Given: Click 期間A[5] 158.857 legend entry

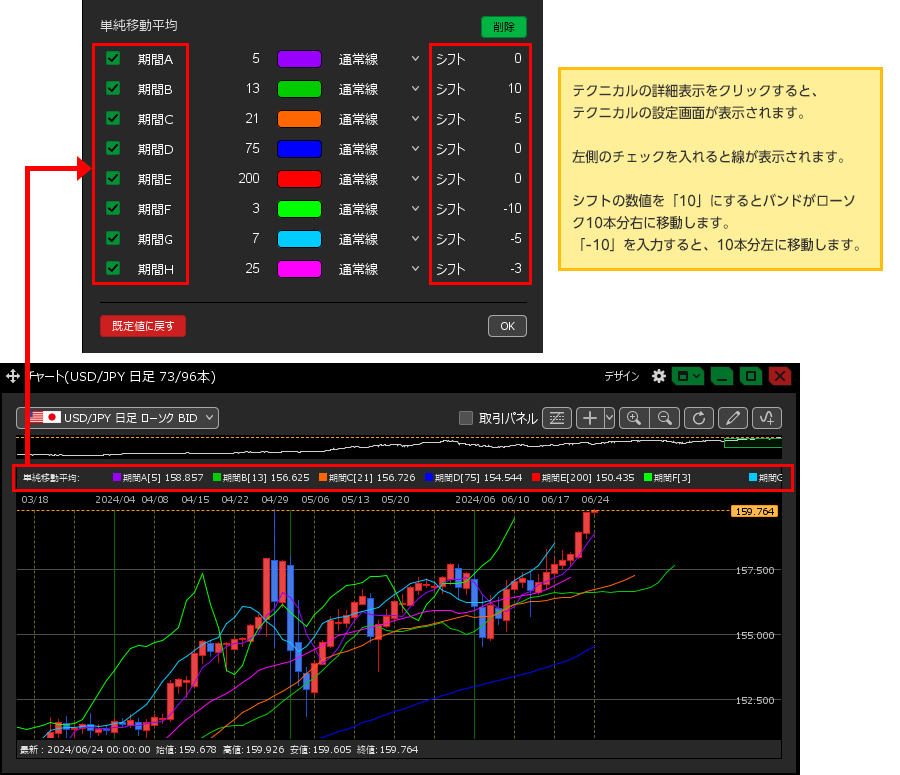Looking at the screenshot, I should [158, 478].
